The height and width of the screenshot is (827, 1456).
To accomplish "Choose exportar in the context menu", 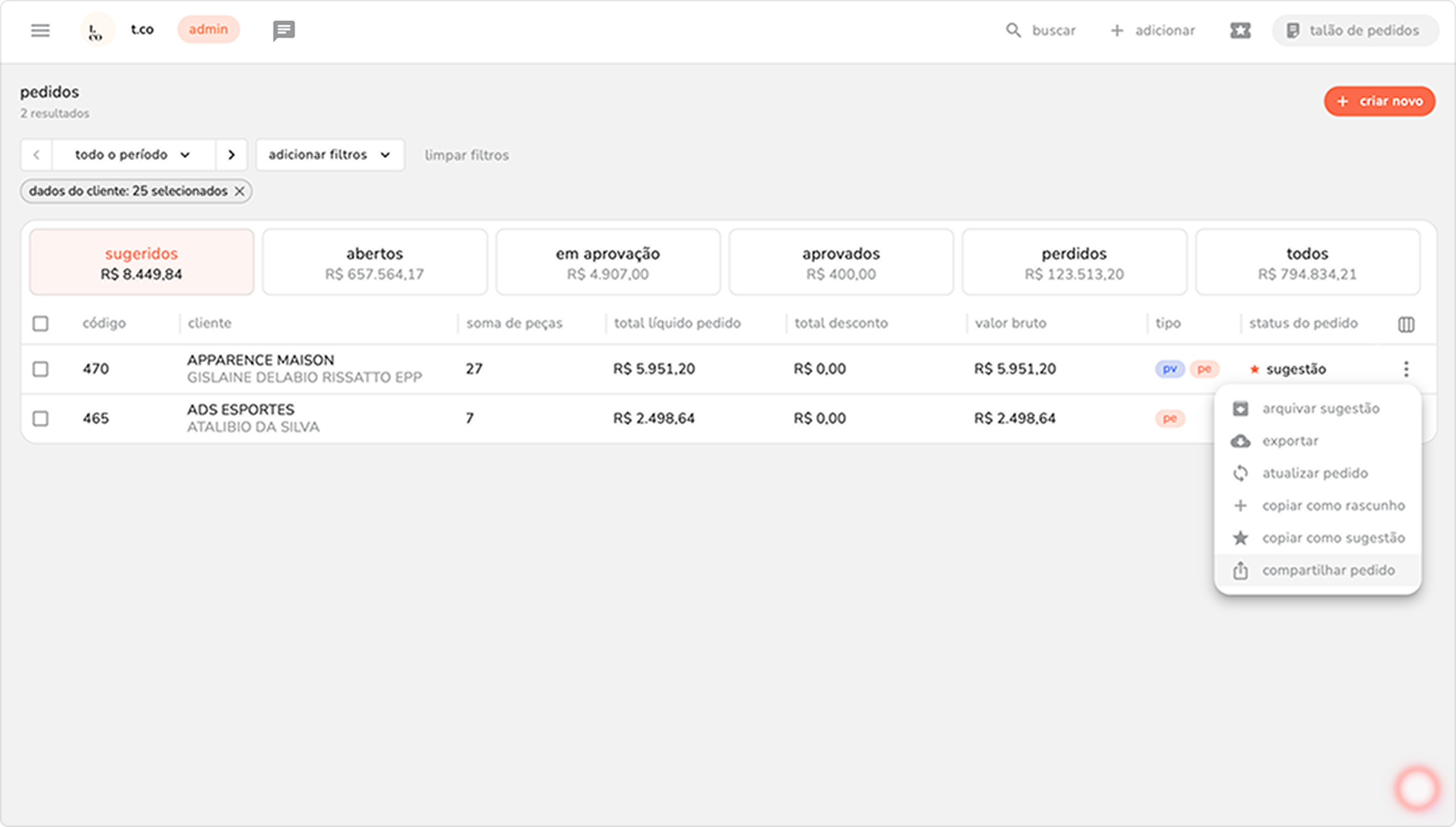I will coord(1289,441).
